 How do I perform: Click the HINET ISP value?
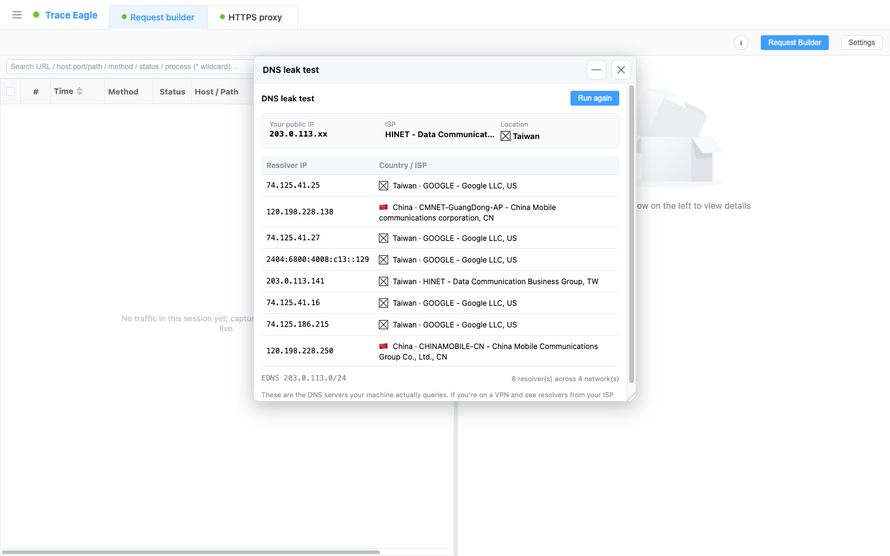tap(439, 134)
